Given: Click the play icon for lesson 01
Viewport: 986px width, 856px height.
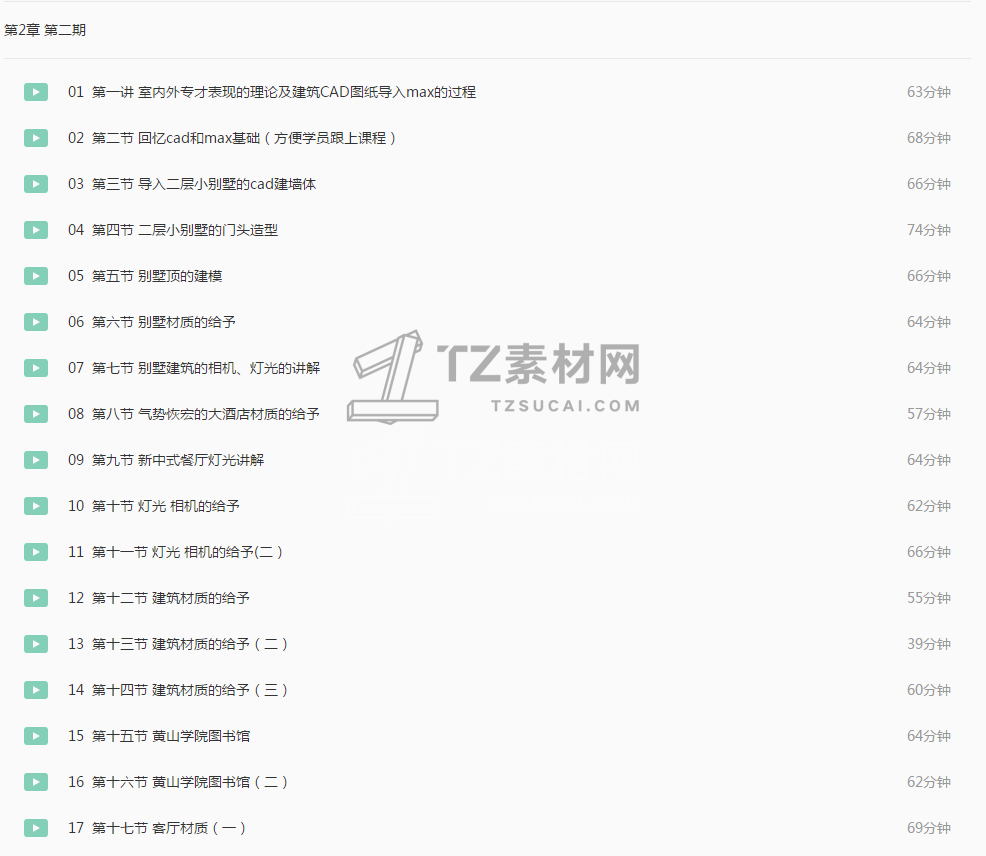Looking at the screenshot, I should 36,92.
